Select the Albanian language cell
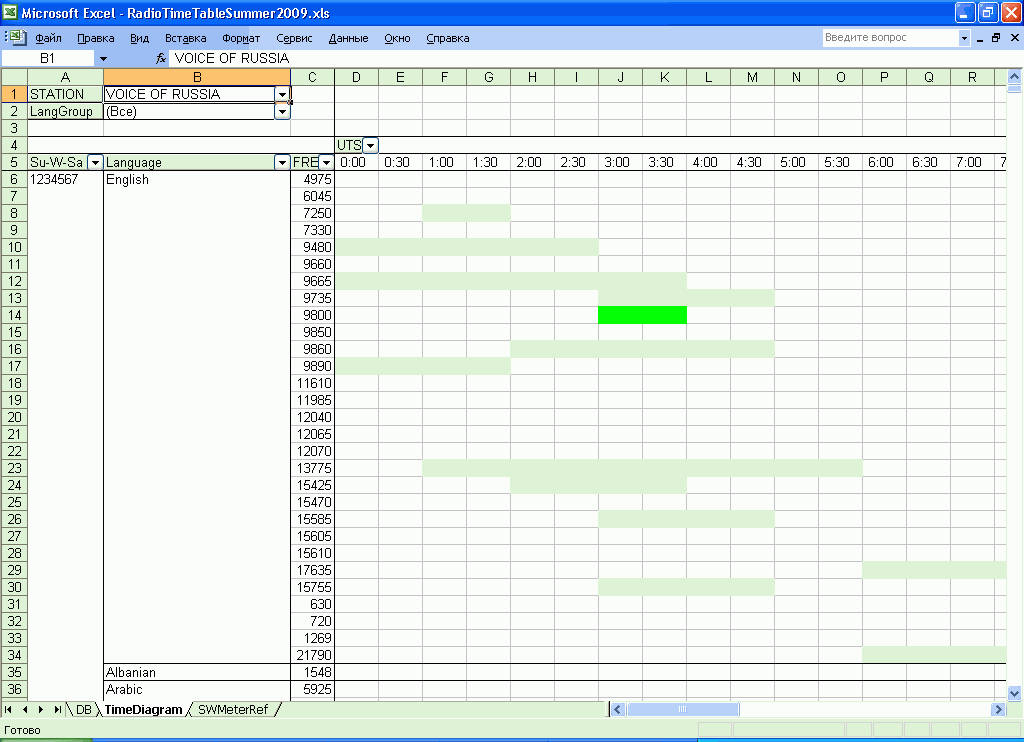This screenshot has height=742, width=1024. [197, 672]
